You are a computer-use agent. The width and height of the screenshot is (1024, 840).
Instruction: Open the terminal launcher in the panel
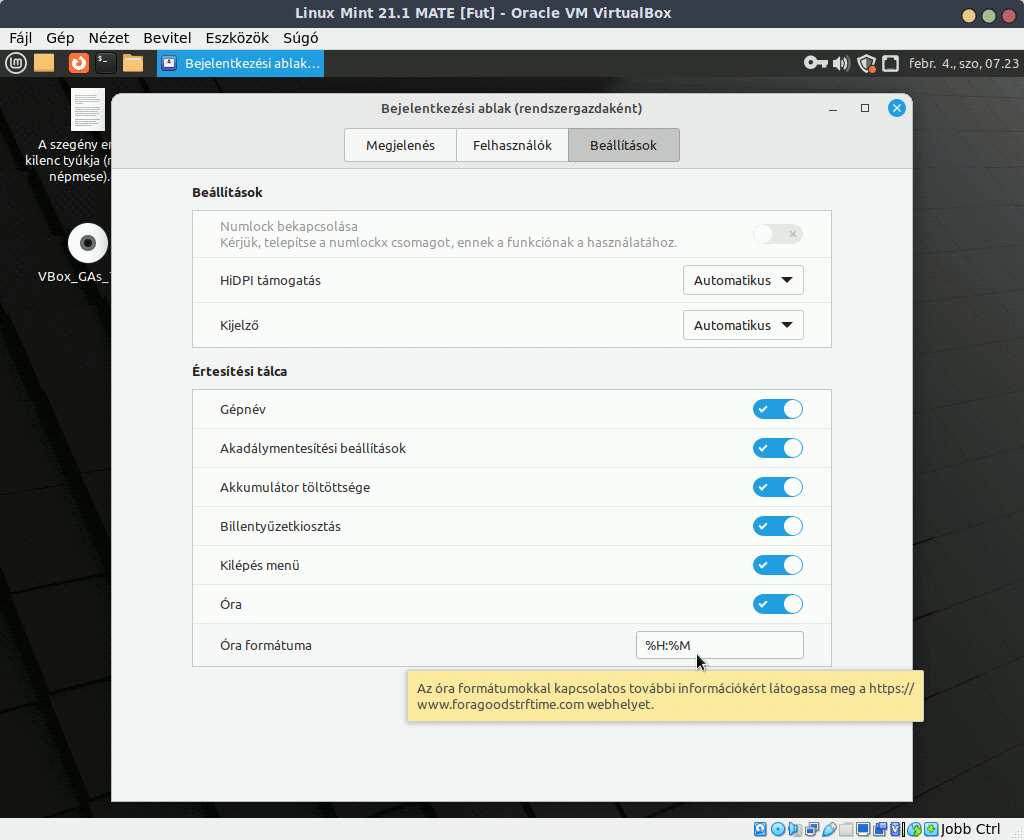pyautogui.click(x=106, y=63)
